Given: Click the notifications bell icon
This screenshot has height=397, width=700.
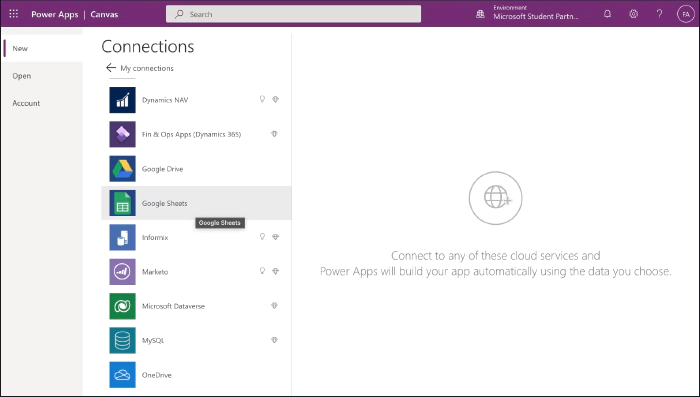Looking at the screenshot, I should point(607,14).
